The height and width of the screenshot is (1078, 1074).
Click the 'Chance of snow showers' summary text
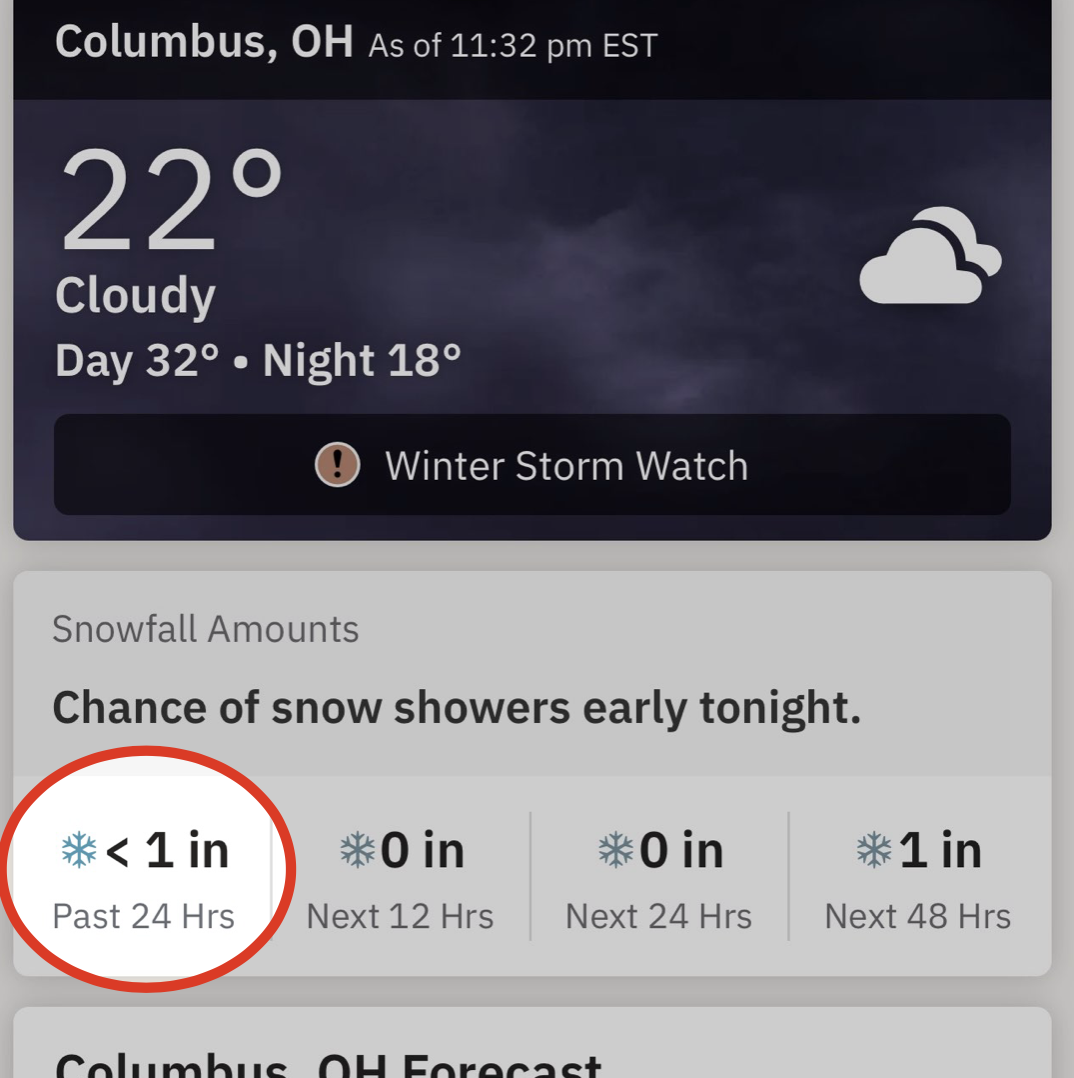[456, 708]
